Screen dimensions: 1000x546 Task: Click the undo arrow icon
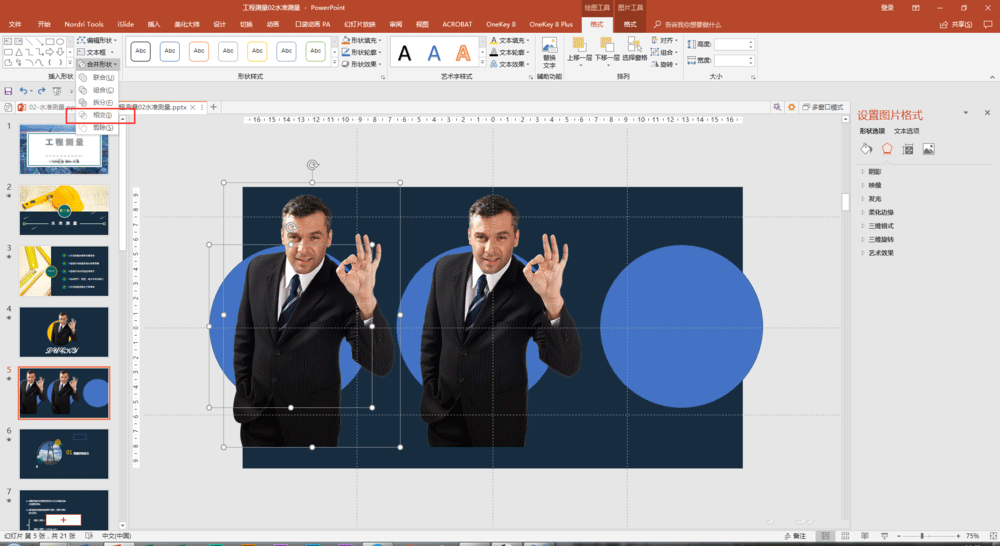tap(23, 91)
